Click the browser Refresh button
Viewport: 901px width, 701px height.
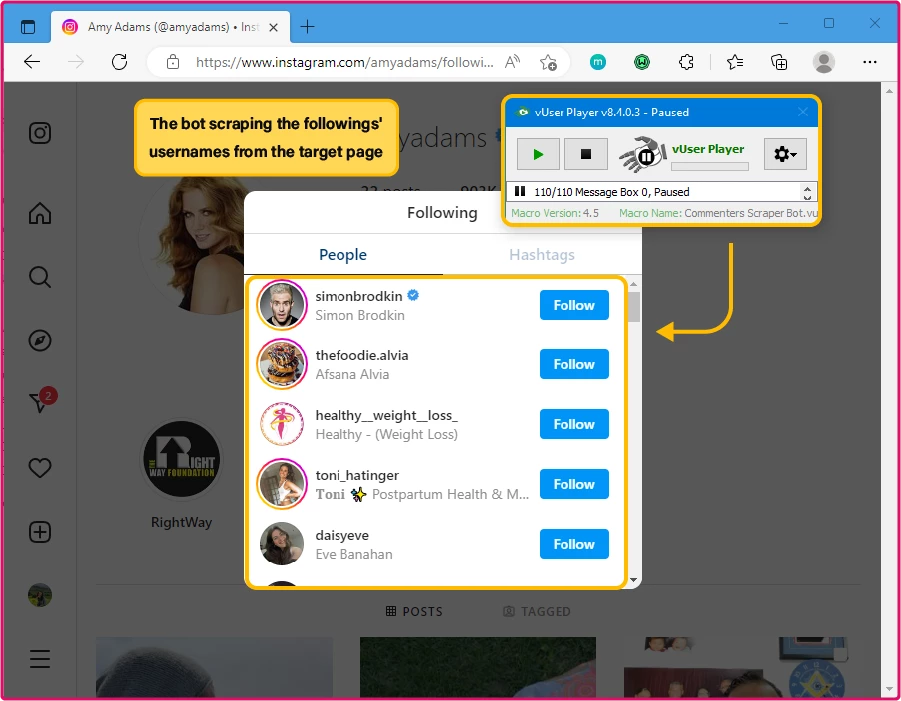120,61
